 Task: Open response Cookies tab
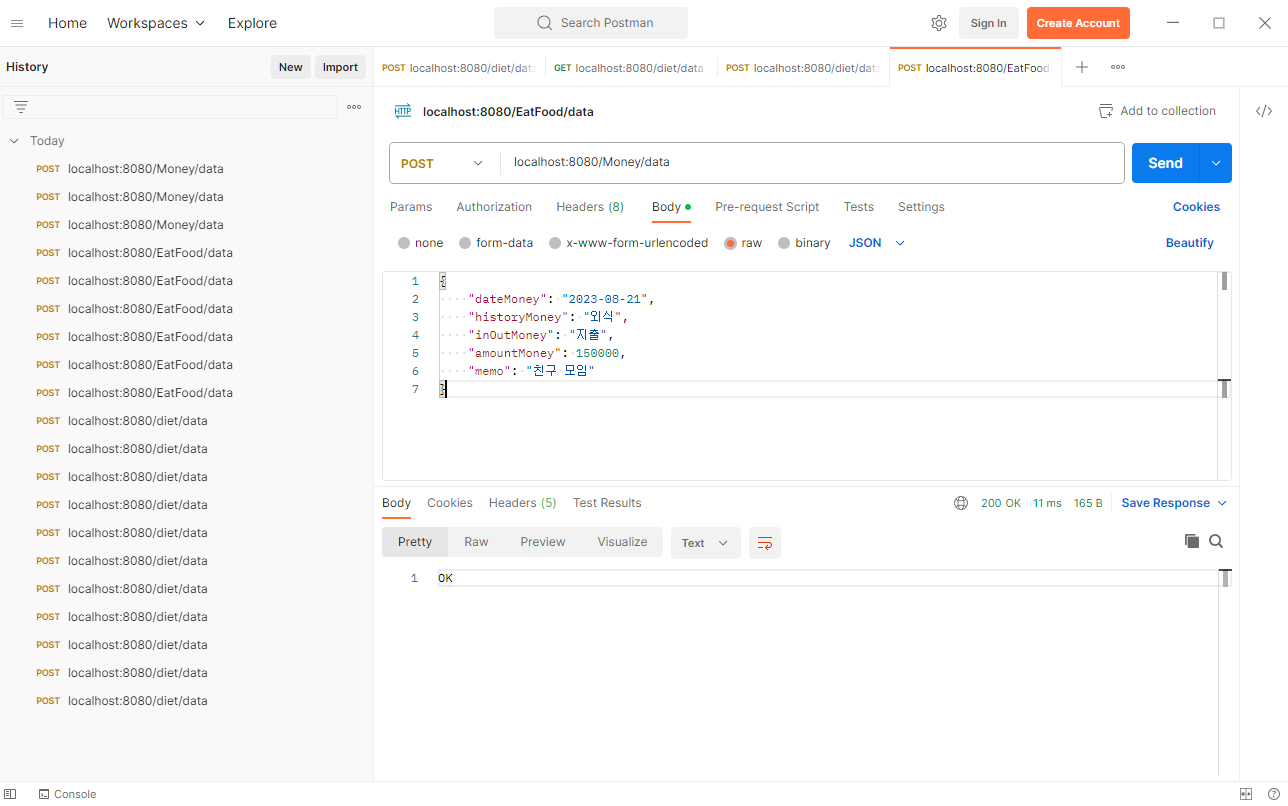point(450,503)
